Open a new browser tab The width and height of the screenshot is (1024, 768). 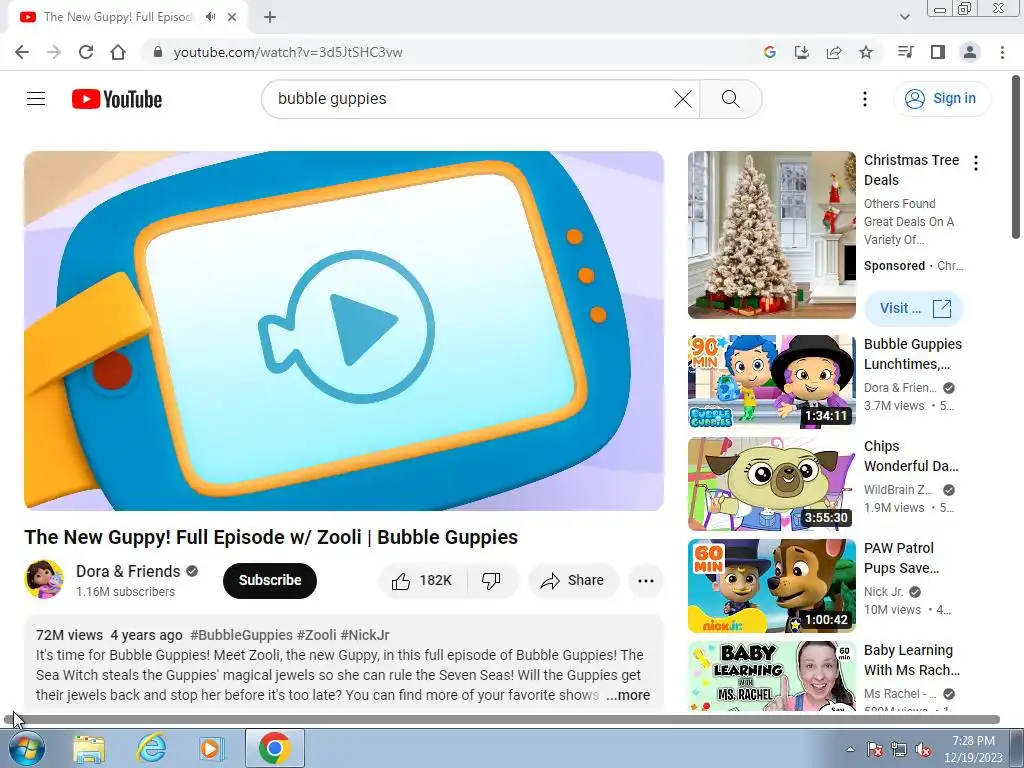click(270, 17)
